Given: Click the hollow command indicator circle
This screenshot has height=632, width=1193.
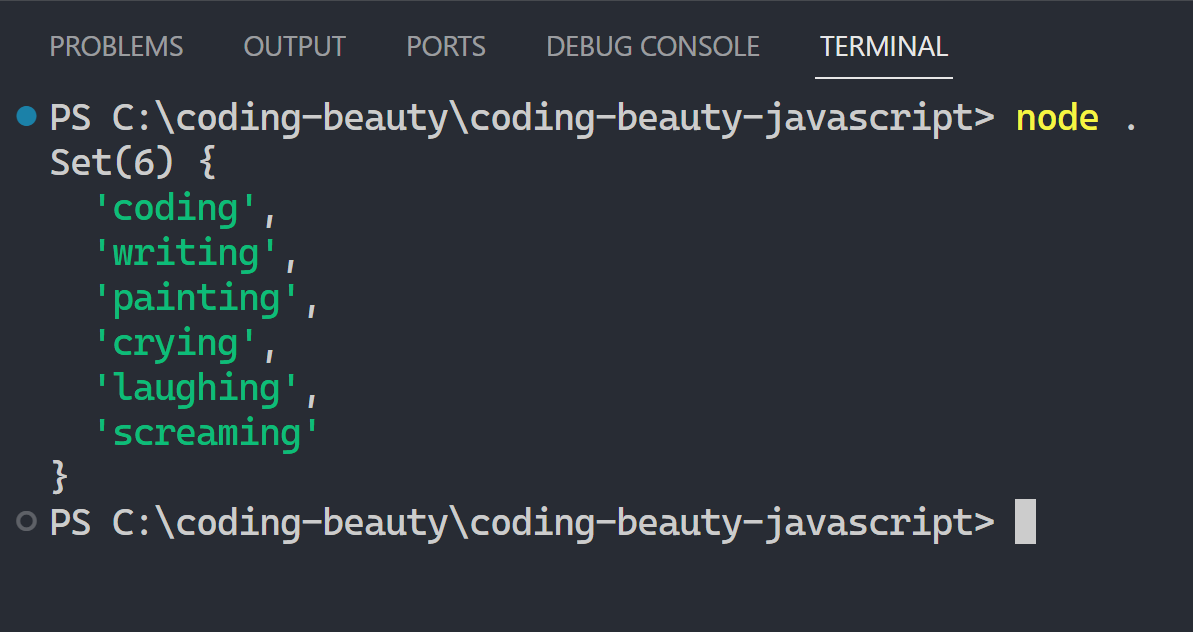Looking at the screenshot, I should [x=27, y=521].
